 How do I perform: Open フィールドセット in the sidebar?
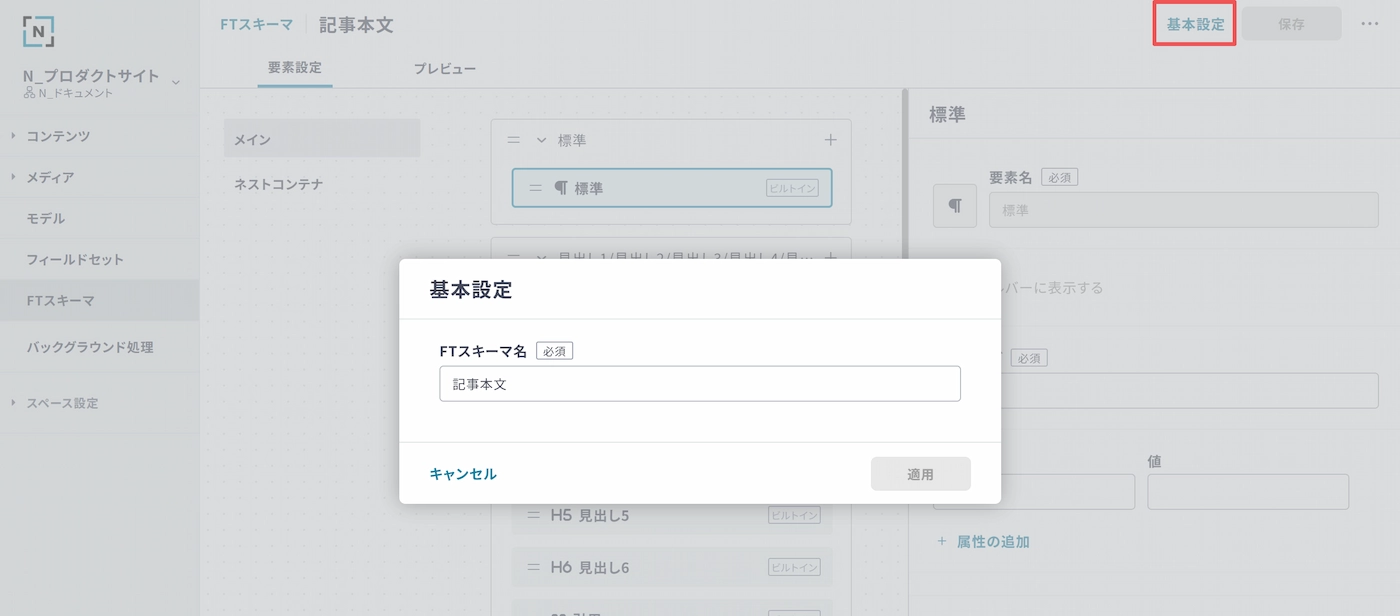coord(75,259)
